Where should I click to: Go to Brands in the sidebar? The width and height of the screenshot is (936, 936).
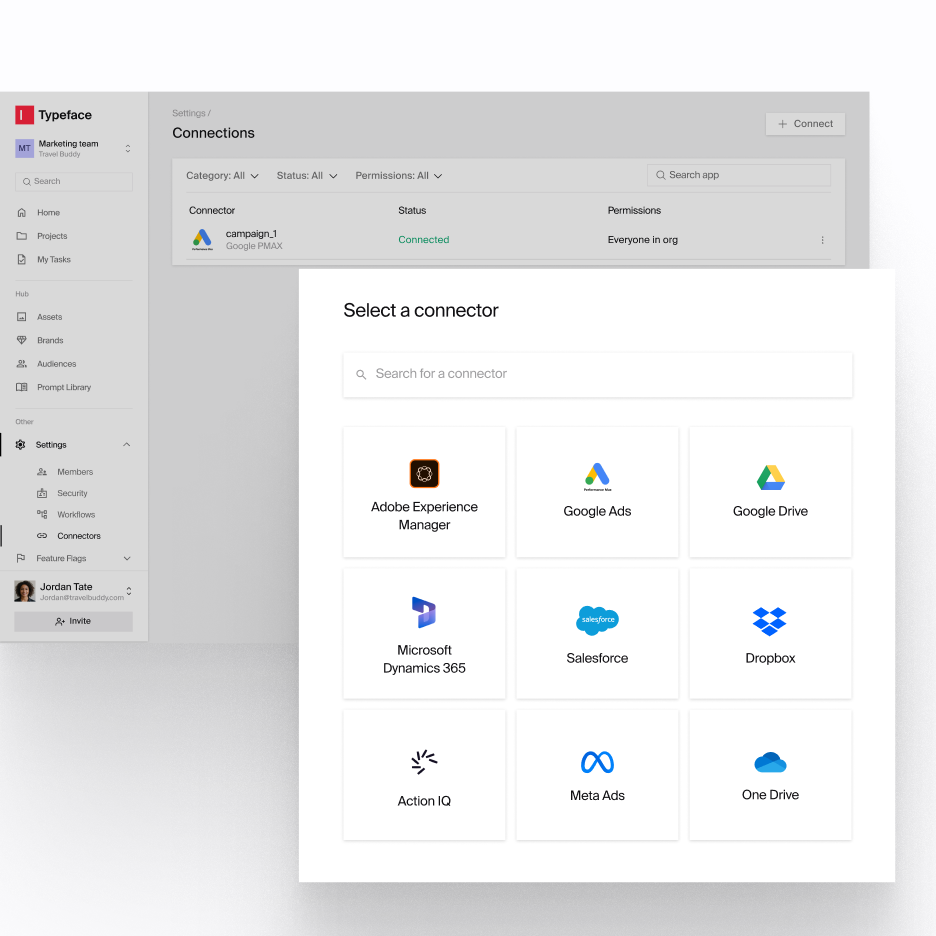[50, 340]
